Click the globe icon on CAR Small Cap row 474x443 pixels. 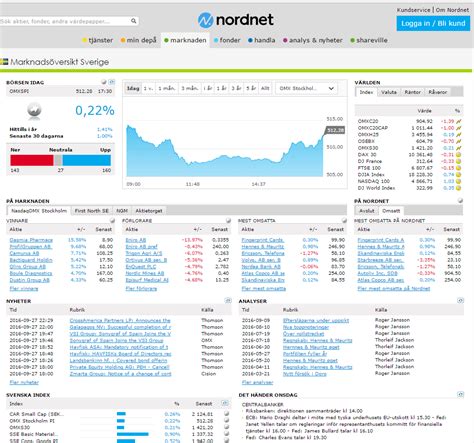[x=226, y=414]
